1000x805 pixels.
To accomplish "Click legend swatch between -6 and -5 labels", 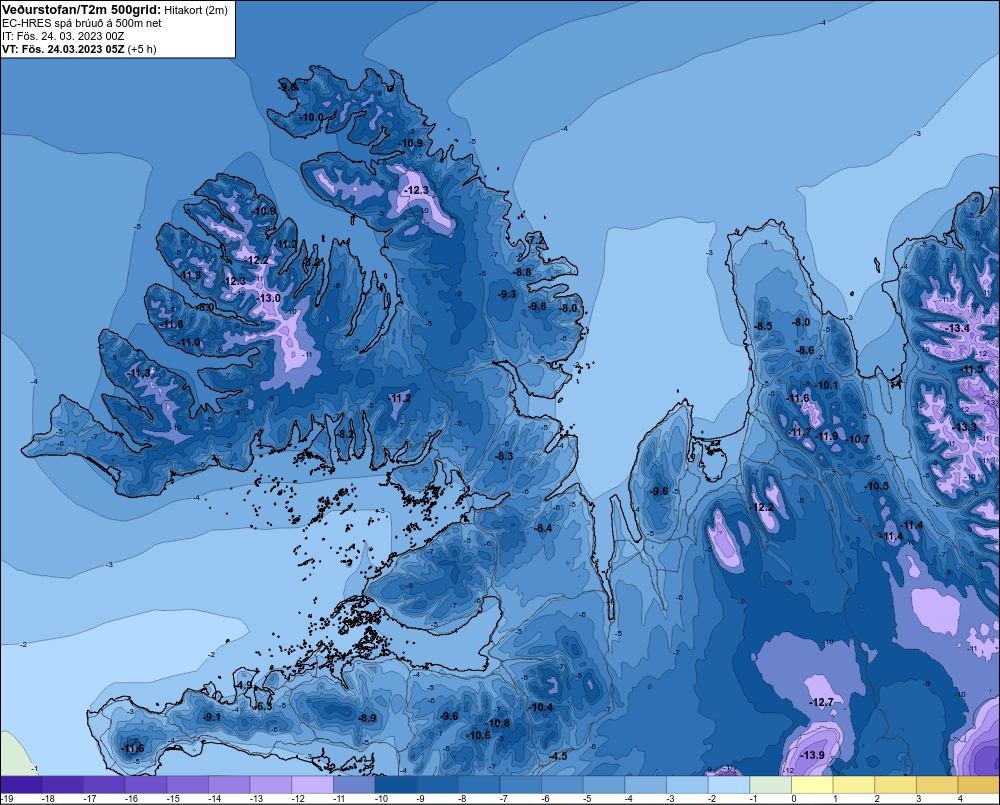I will 562,785.
